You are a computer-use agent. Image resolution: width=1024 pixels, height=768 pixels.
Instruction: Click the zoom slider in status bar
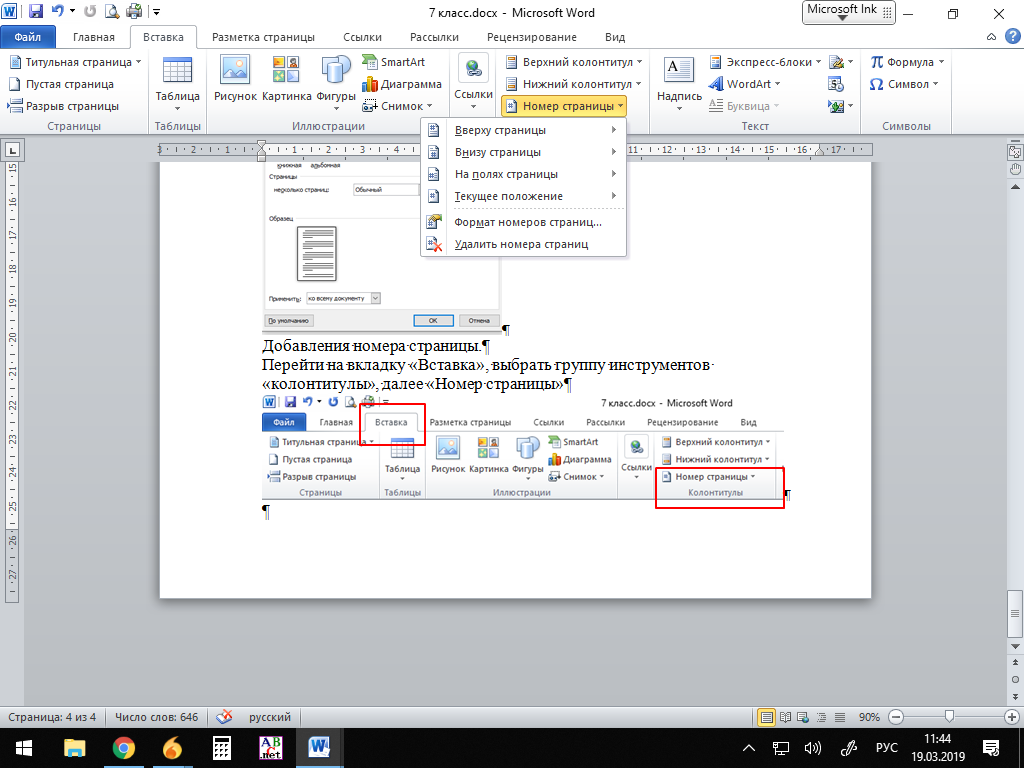pos(948,717)
